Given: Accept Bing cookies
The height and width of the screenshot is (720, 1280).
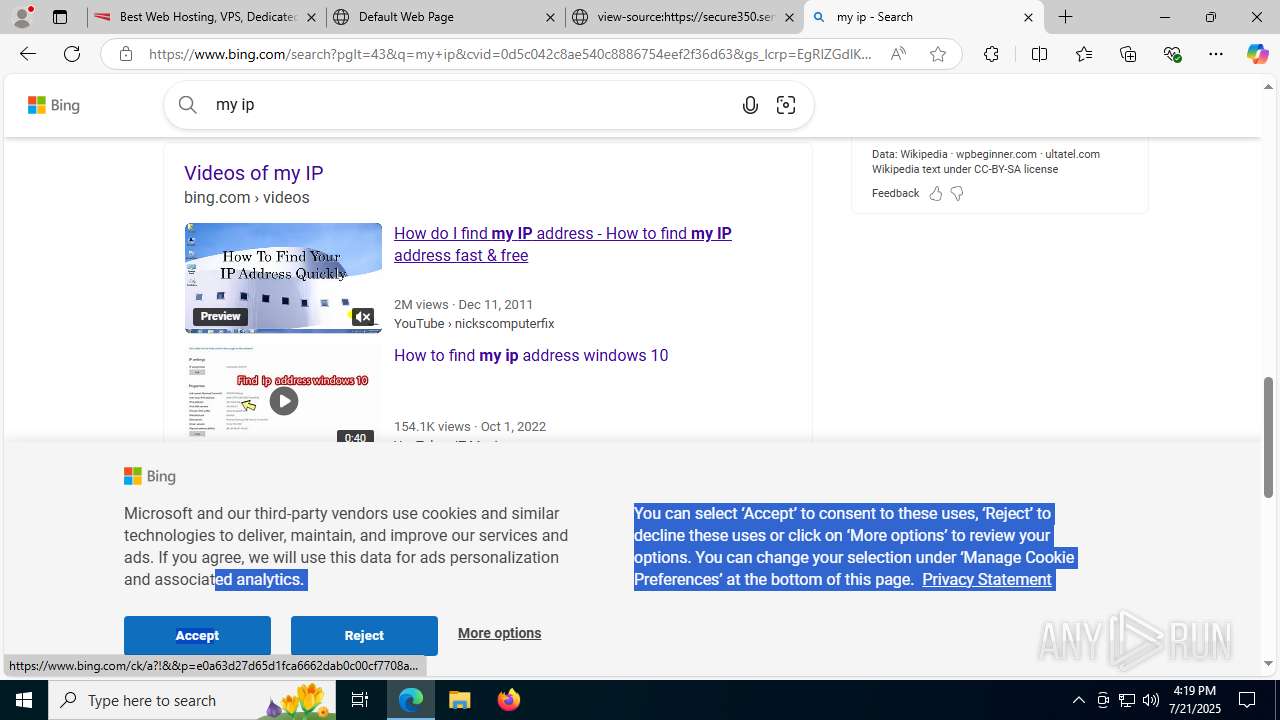Looking at the screenshot, I should [x=197, y=635].
